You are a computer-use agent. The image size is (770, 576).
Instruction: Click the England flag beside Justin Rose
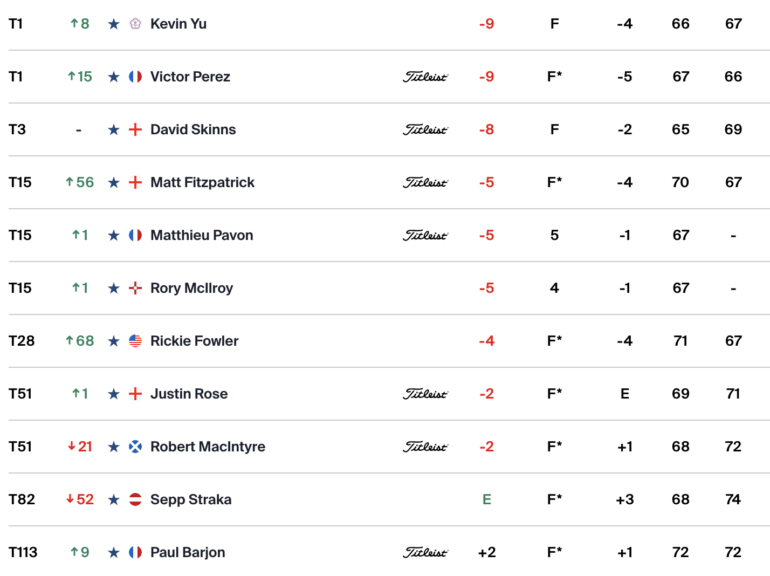pos(135,394)
